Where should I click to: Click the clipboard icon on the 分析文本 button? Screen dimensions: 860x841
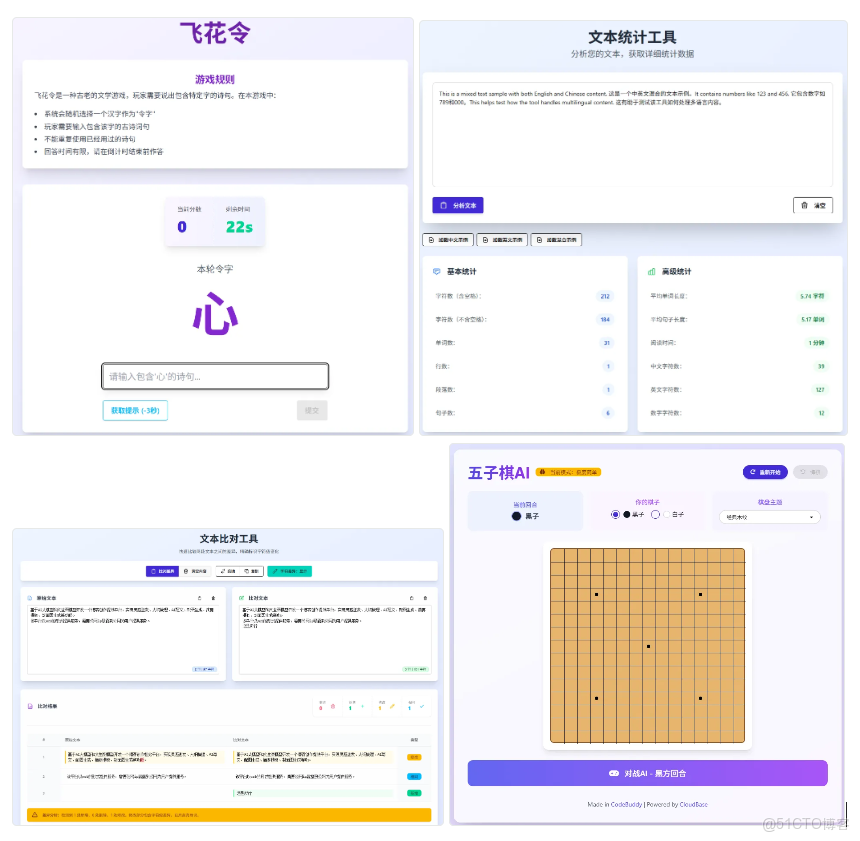[x=442, y=206]
